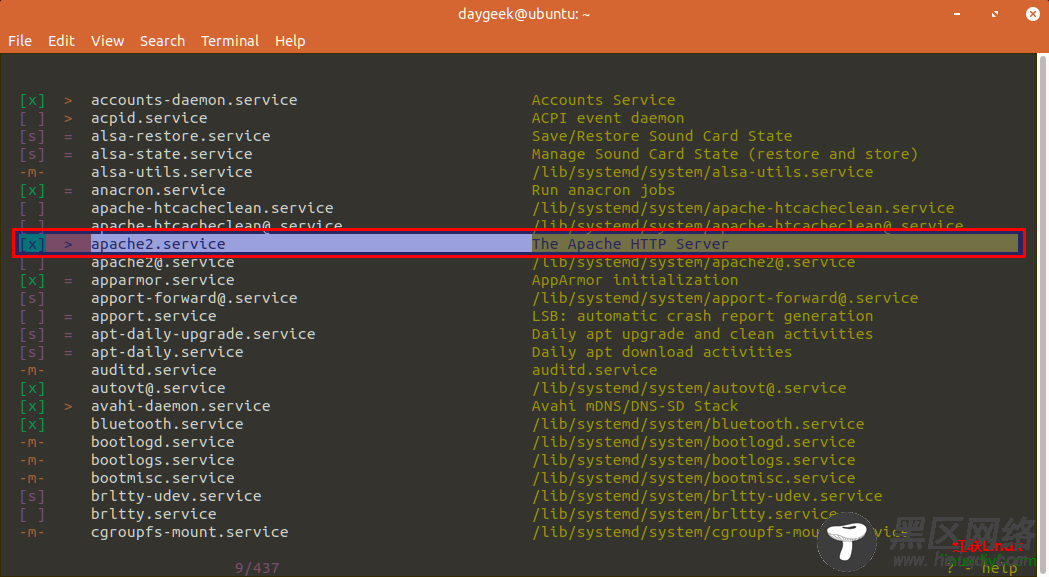Toggle checkbox for apparmor.service
Screen dimensions: 1049x577
[x=32, y=280]
